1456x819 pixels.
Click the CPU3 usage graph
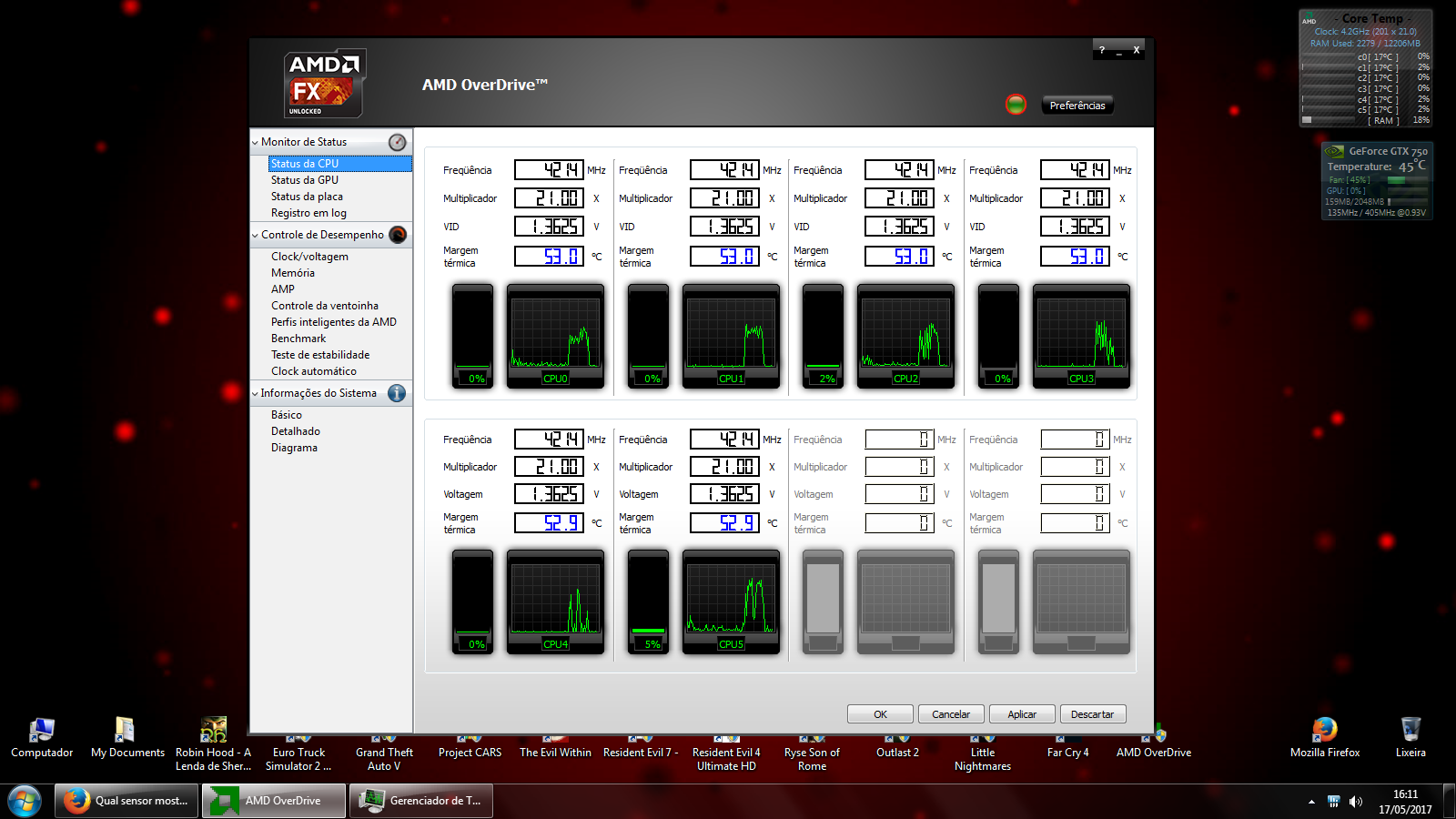[1081, 336]
